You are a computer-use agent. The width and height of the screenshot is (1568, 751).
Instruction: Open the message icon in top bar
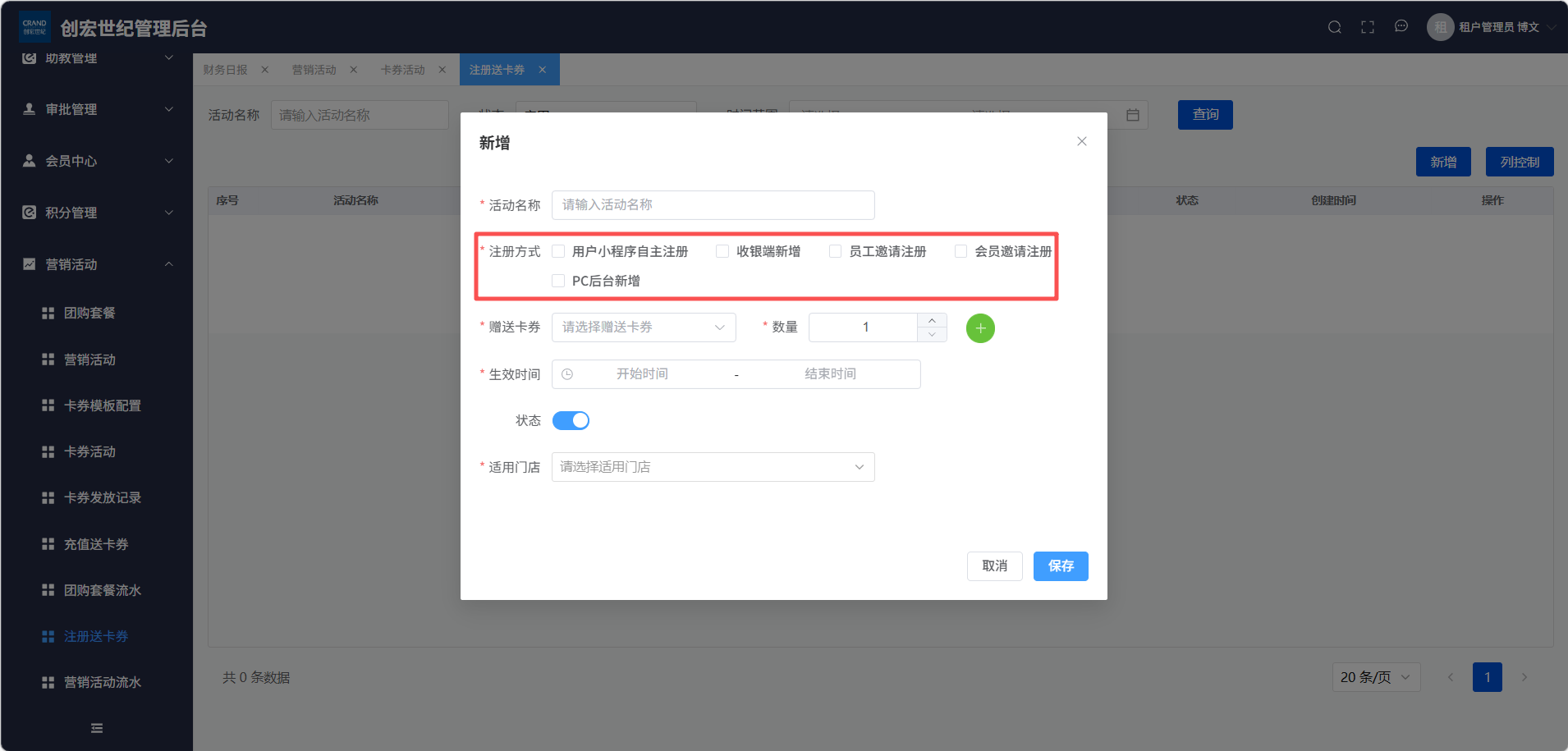pyautogui.click(x=1401, y=26)
